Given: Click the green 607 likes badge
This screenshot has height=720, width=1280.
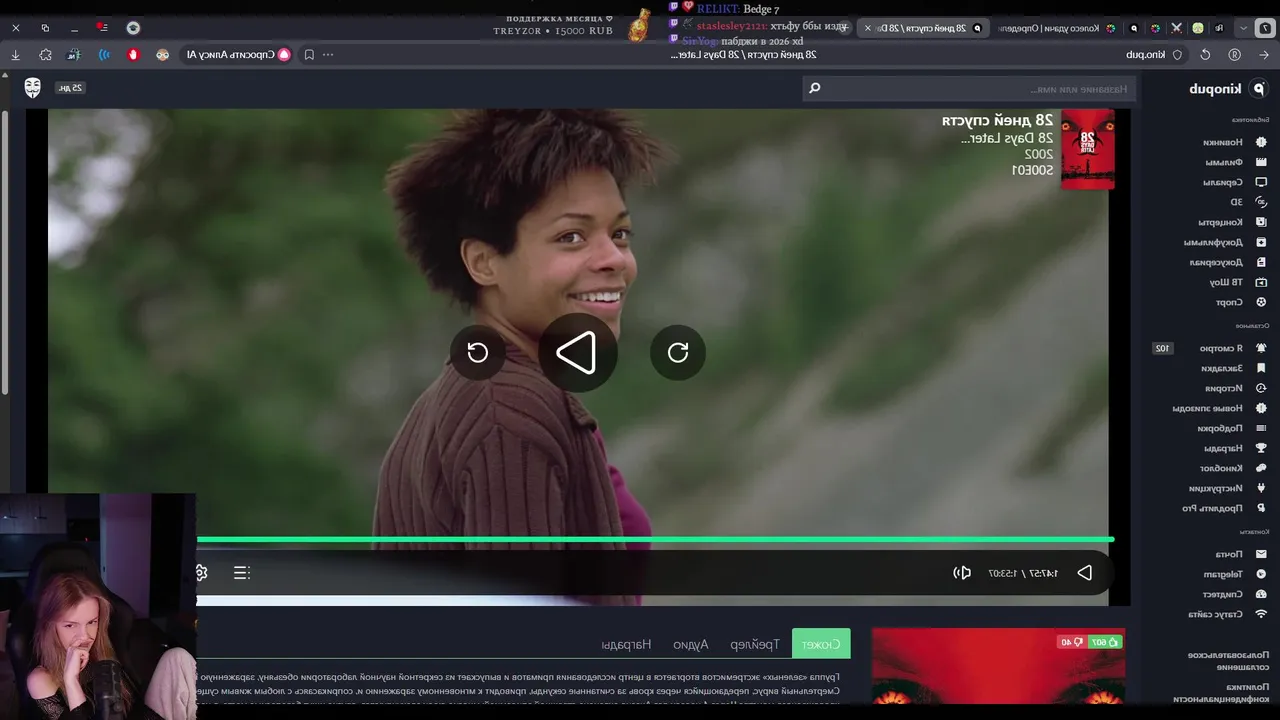Looking at the screenshot, I should click(1105, 642).
